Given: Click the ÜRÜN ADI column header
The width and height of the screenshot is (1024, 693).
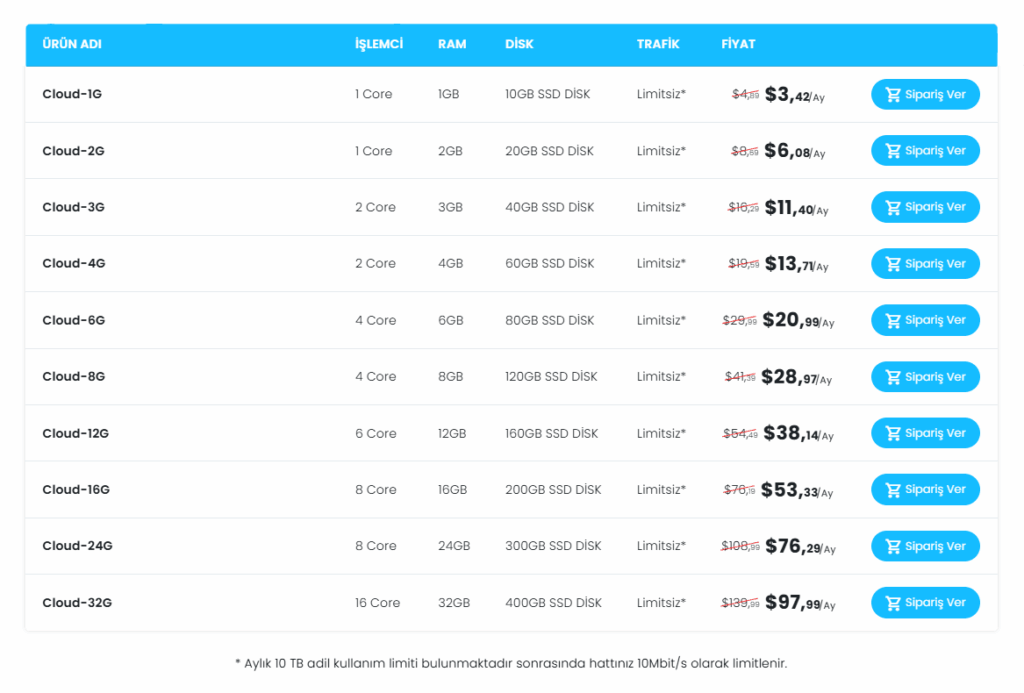Looking at the screenshot, I should pos(72,44).
